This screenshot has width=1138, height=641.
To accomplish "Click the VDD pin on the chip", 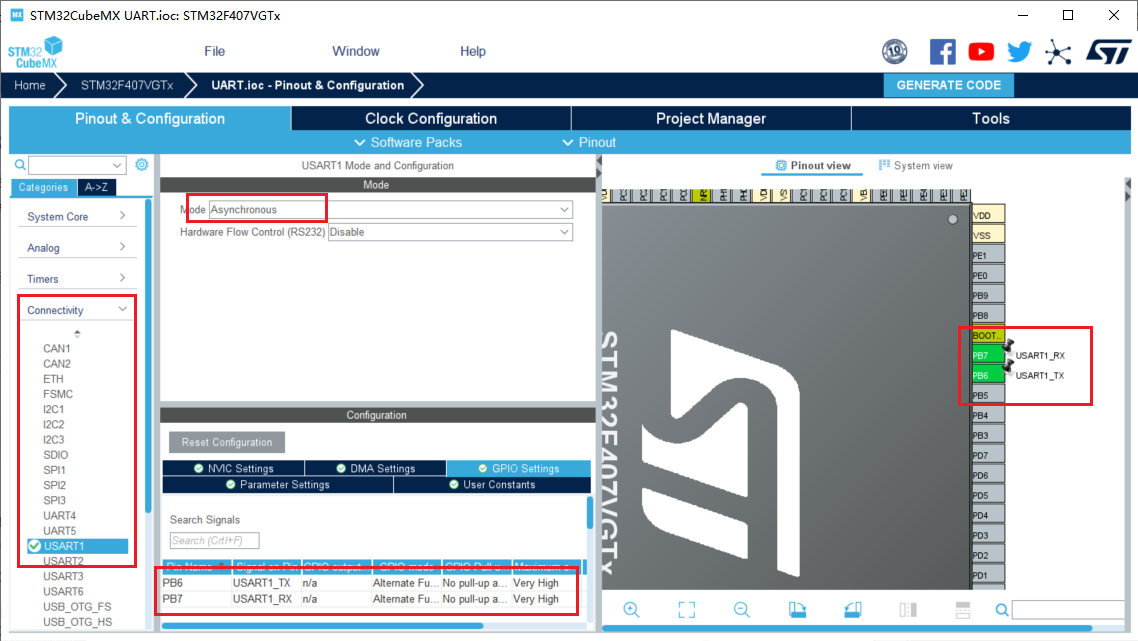I will [988, 215].
